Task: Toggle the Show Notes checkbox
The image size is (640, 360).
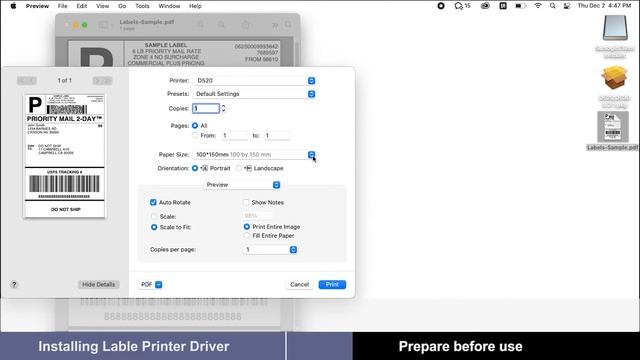Action: pos(246,202)
